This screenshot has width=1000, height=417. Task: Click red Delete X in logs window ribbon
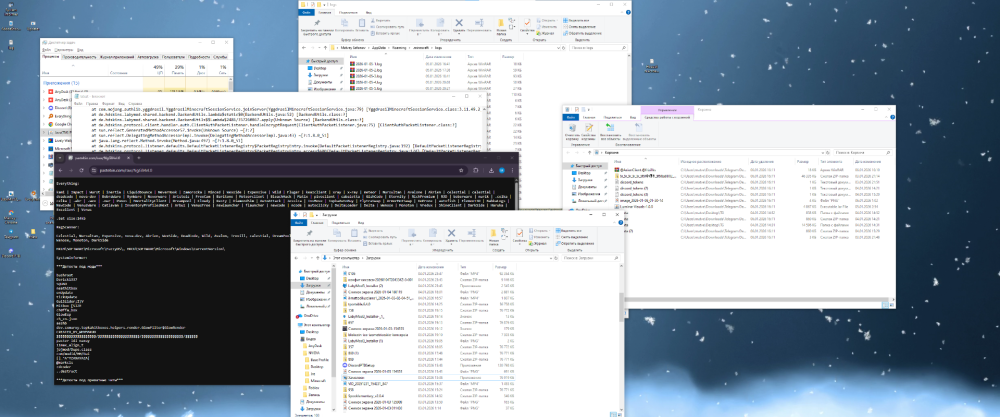click(x=459, y=22)
